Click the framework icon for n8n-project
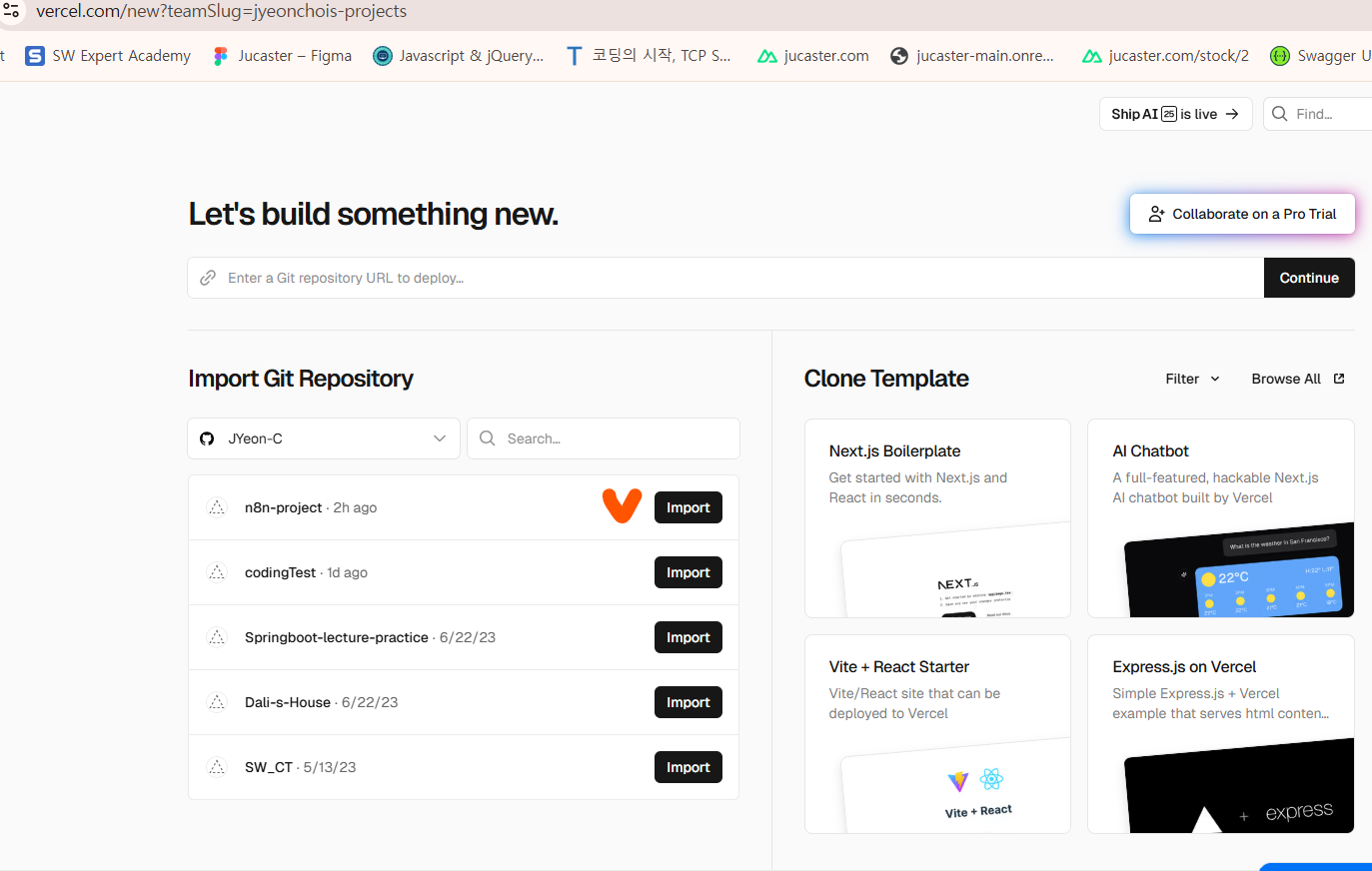The image size is (1372, 871). 217,507
